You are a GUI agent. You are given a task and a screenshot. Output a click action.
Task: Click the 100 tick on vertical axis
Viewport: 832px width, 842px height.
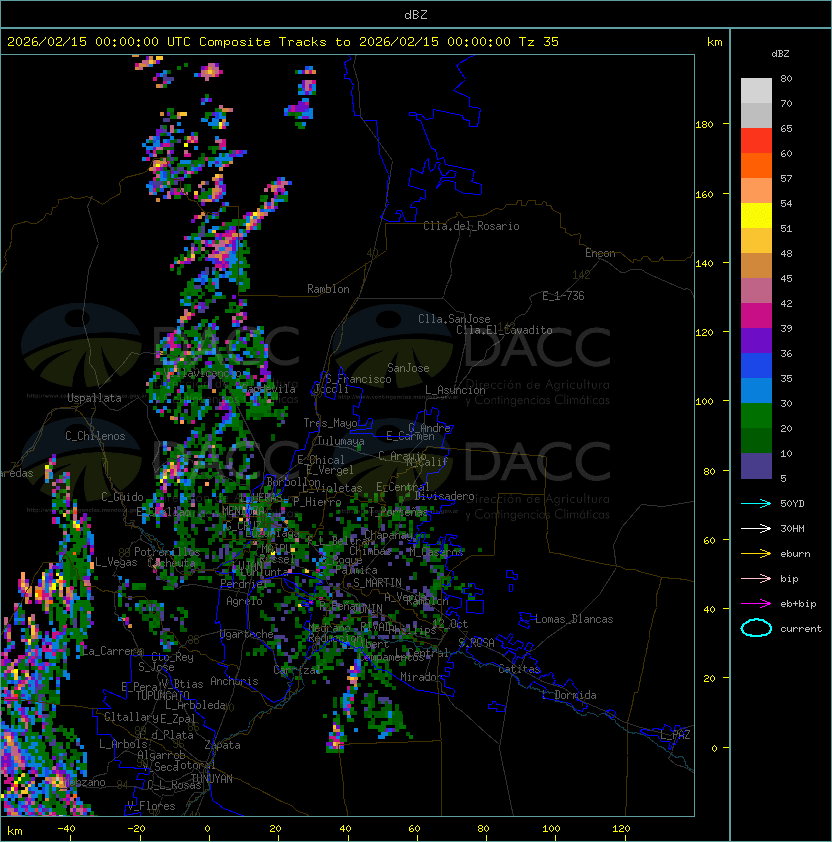coord(704,402)
